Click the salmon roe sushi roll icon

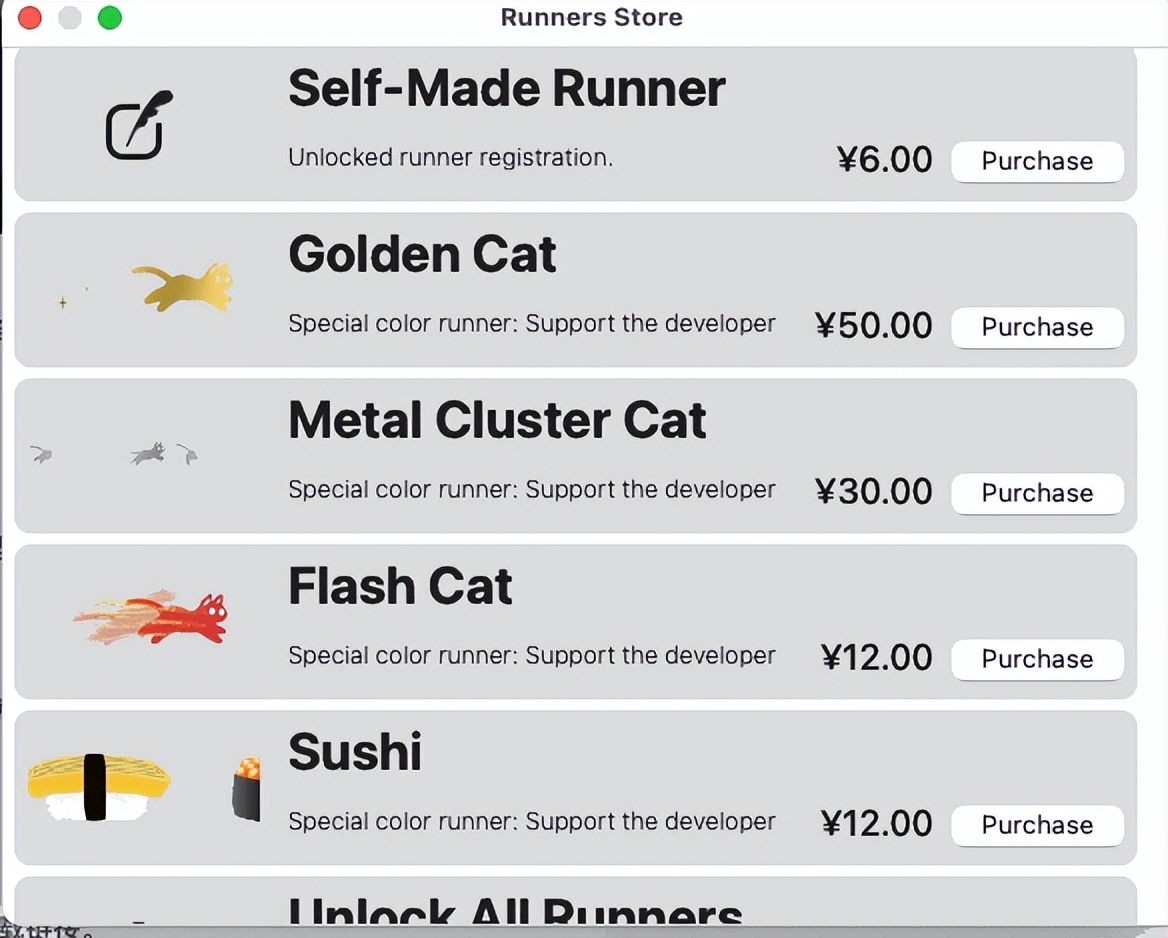click(247, 788)
